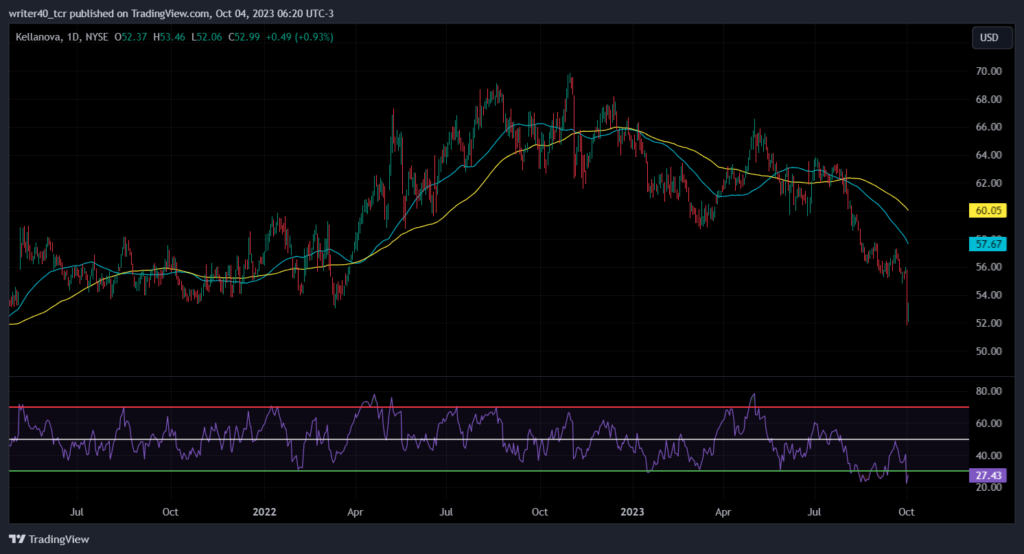Click the 2023 label on the time axis
Viewport: 1024px width, 554px height.
tap(632, 512)
